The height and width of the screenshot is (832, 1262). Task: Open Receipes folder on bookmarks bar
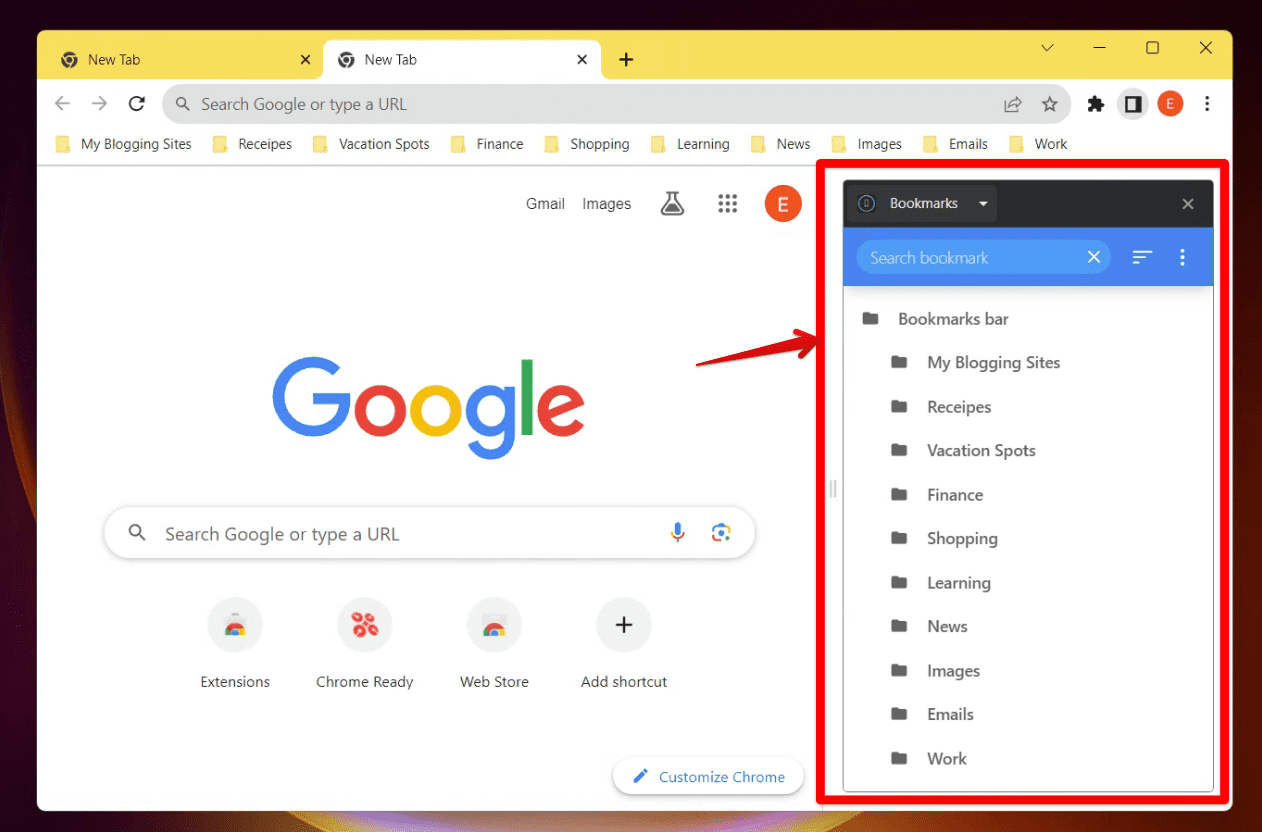pos(252,144)
